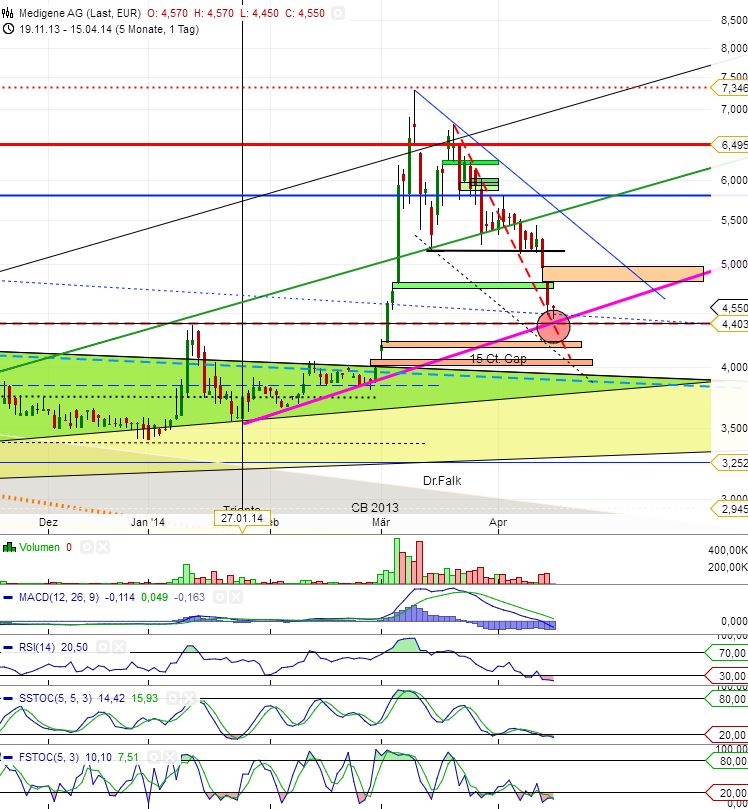Open MACD indicator settings gear
This screenshot has width=748, height=809.
220,597
